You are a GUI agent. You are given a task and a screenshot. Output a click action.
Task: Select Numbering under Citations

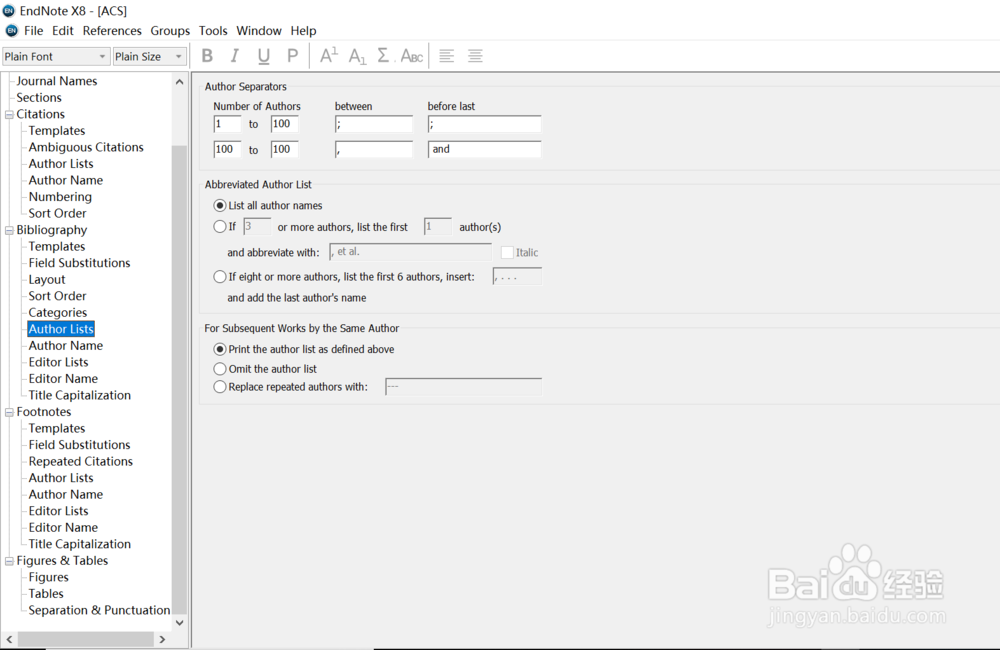coord(60,197)
